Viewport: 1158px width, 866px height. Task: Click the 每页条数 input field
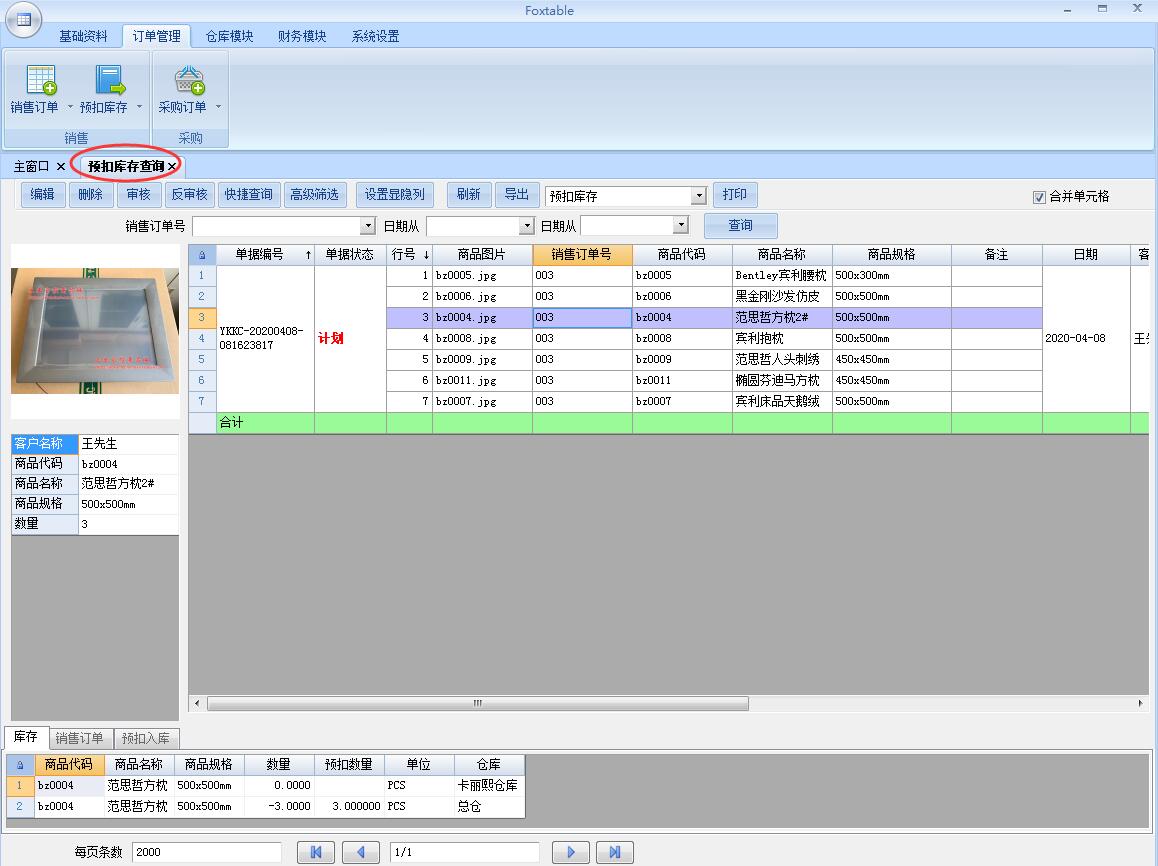(206, 852)
